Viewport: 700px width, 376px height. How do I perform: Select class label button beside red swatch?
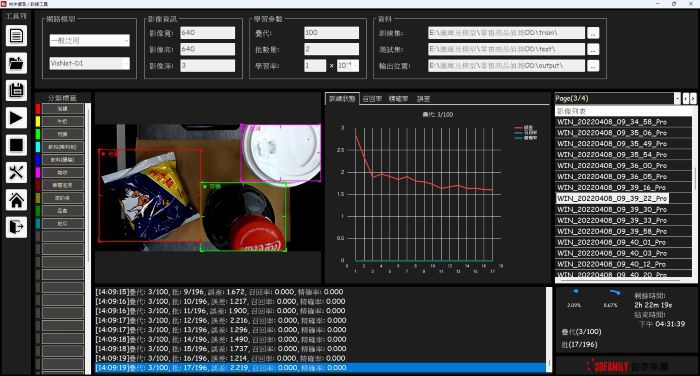click(62, 109)
